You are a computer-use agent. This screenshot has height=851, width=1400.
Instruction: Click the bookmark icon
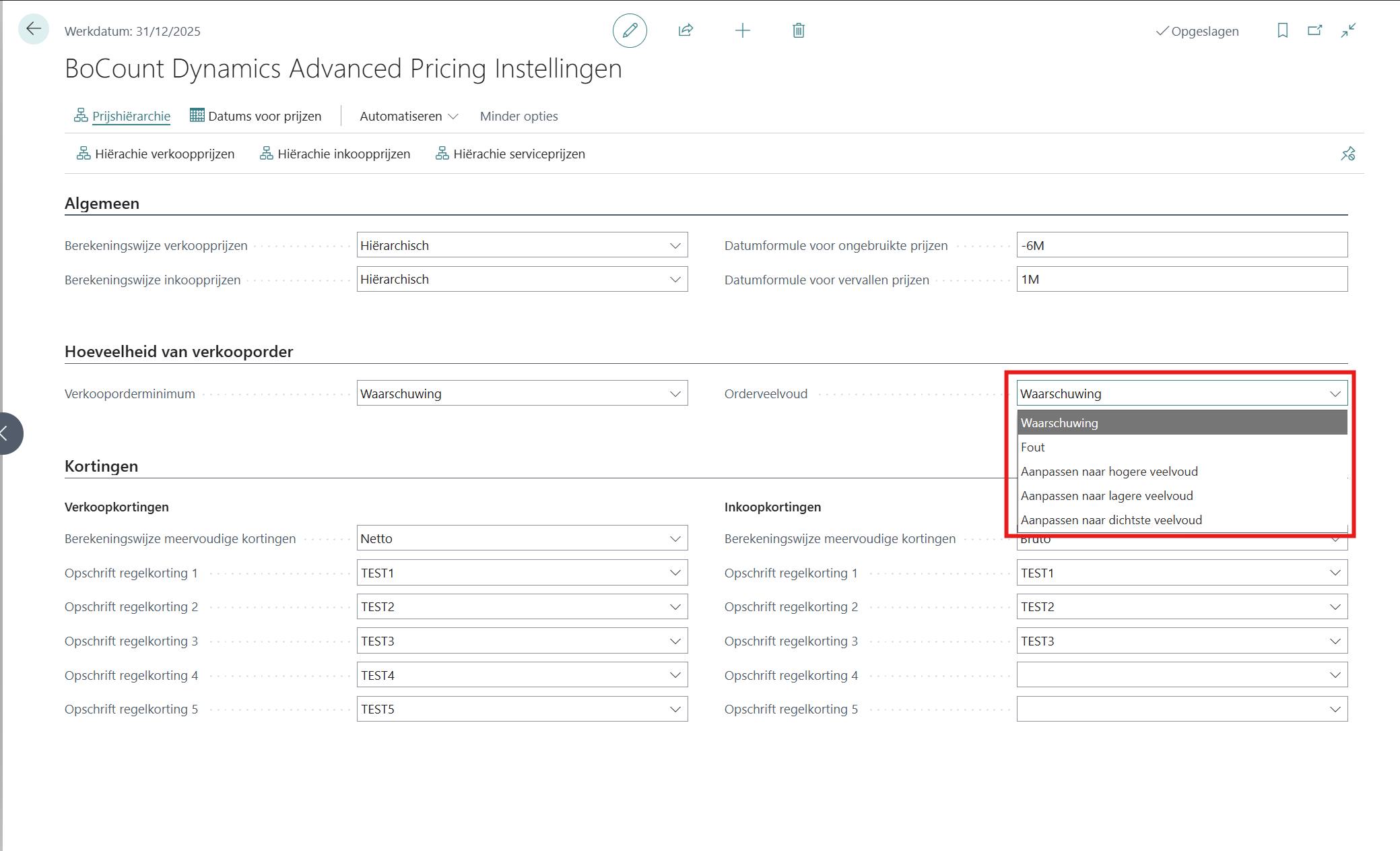[x=1282, y=30]
